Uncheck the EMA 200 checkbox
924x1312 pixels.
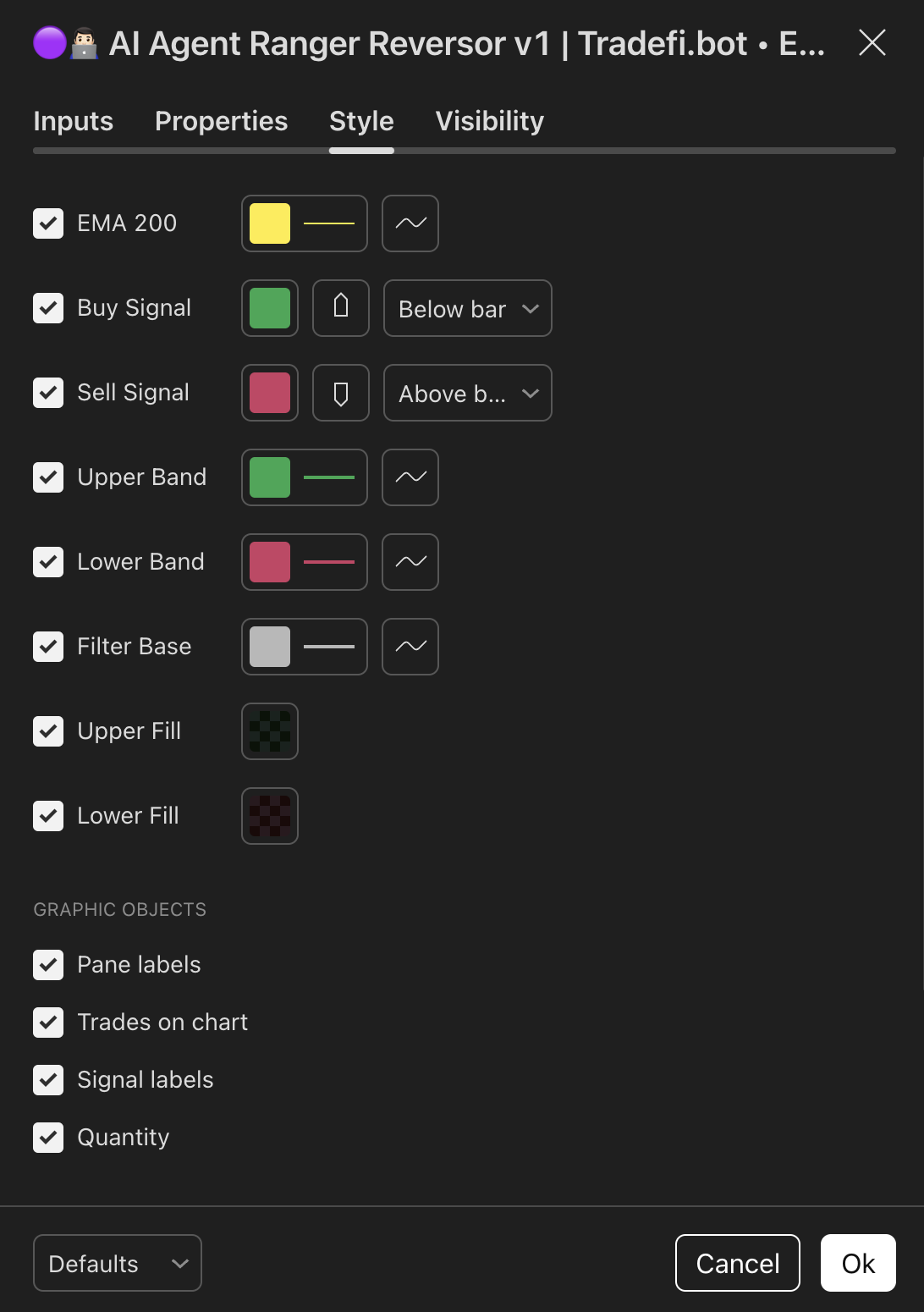pos(48,223)
